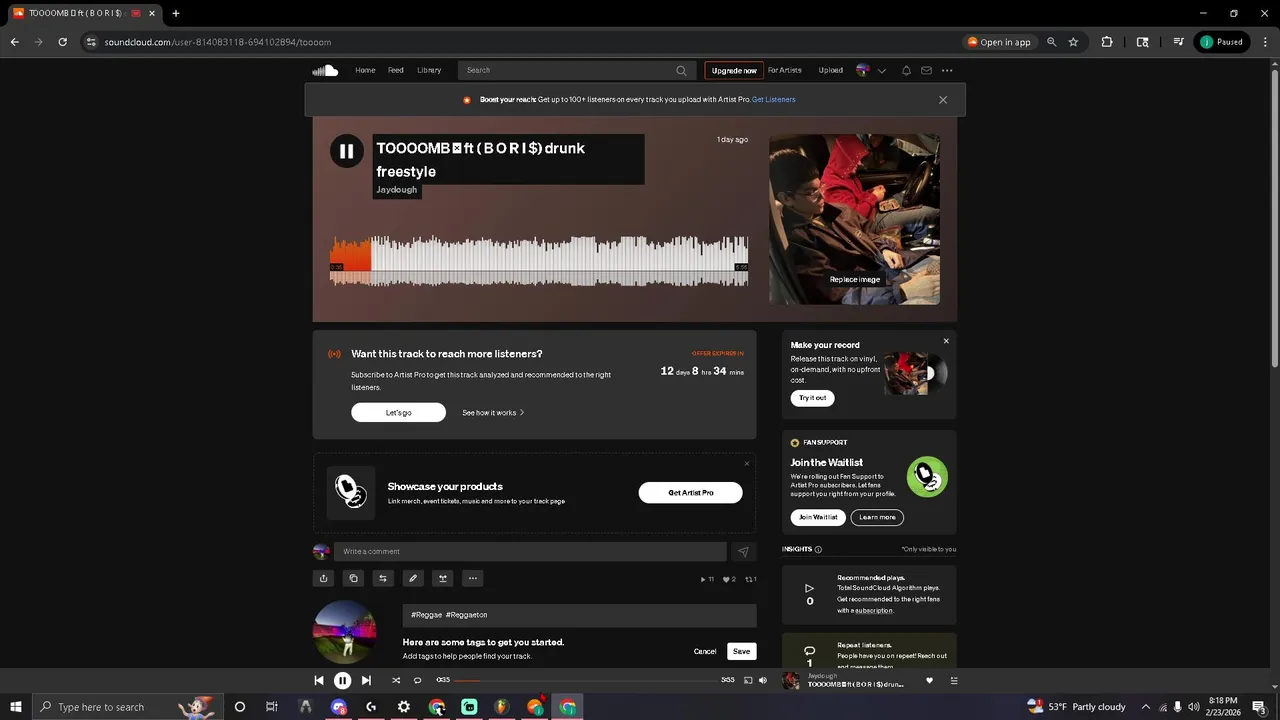Open the Jaydough round profile avatar near tags
The width and height of the screenshot is (1280, 720).
pyautogui.click(x=345, y=632)
